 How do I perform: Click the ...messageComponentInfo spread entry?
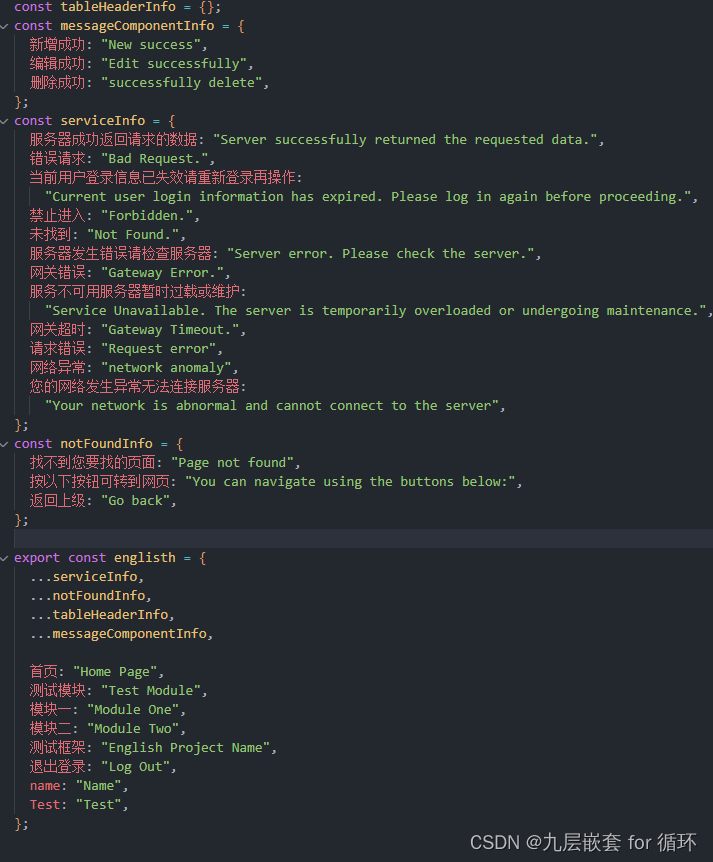[121, 634]
